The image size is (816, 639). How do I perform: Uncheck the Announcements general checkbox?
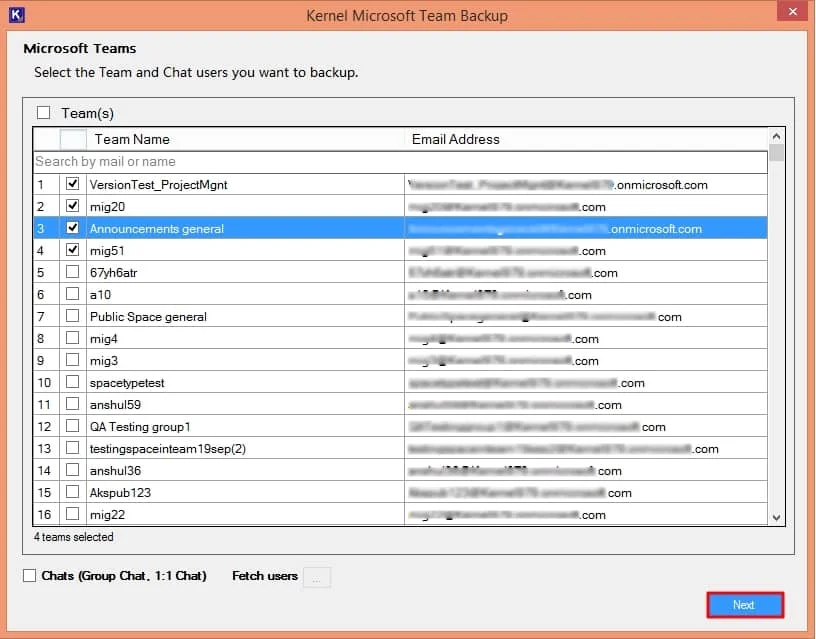pyautogui.click(x=73, y=228)
